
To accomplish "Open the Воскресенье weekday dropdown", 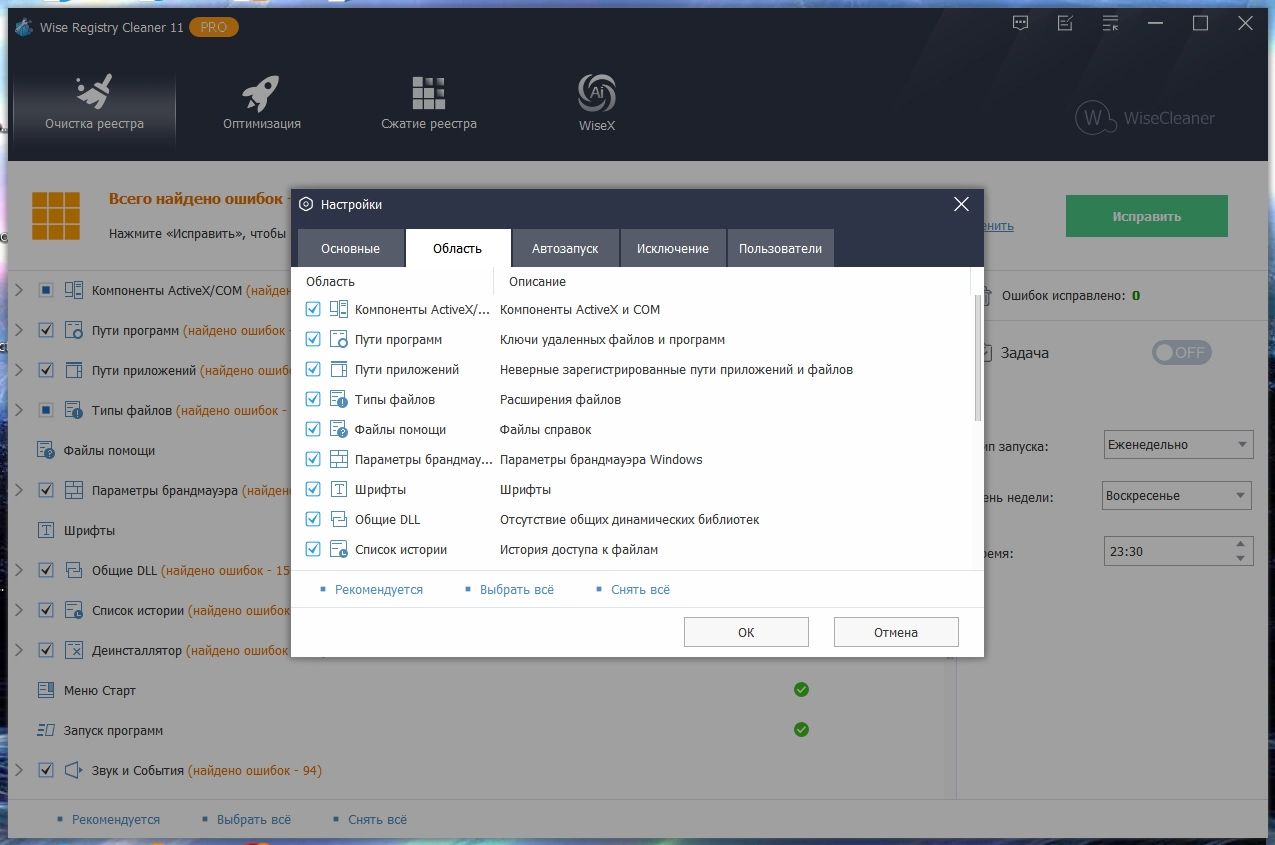I will (x=1178, y=495).
